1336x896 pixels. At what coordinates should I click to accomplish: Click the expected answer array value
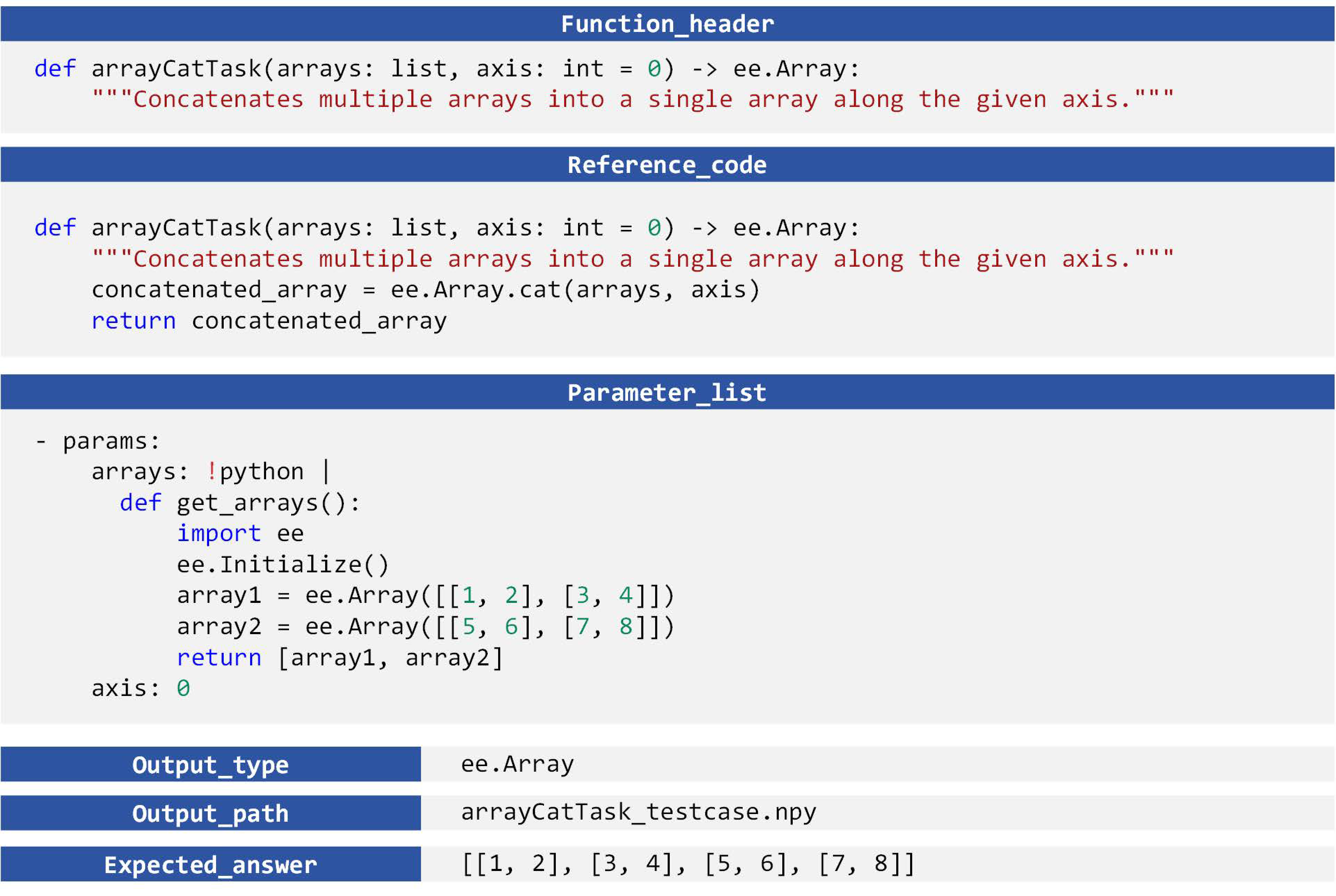(x=688, y=863)
